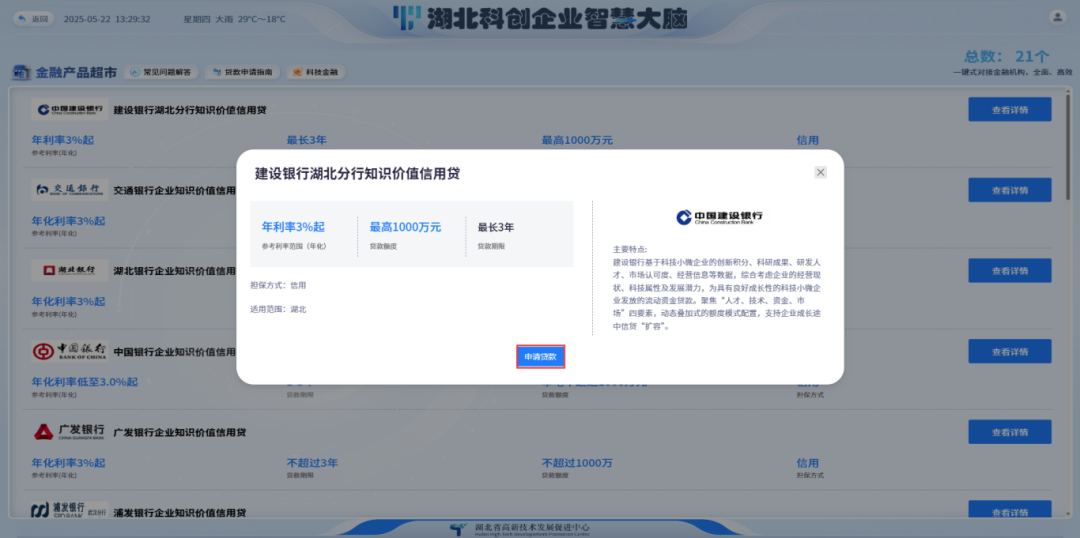Viewport: 1080px width, 538px height.
Task: Click the 浦发银行 logo
Action: point(70,511)
